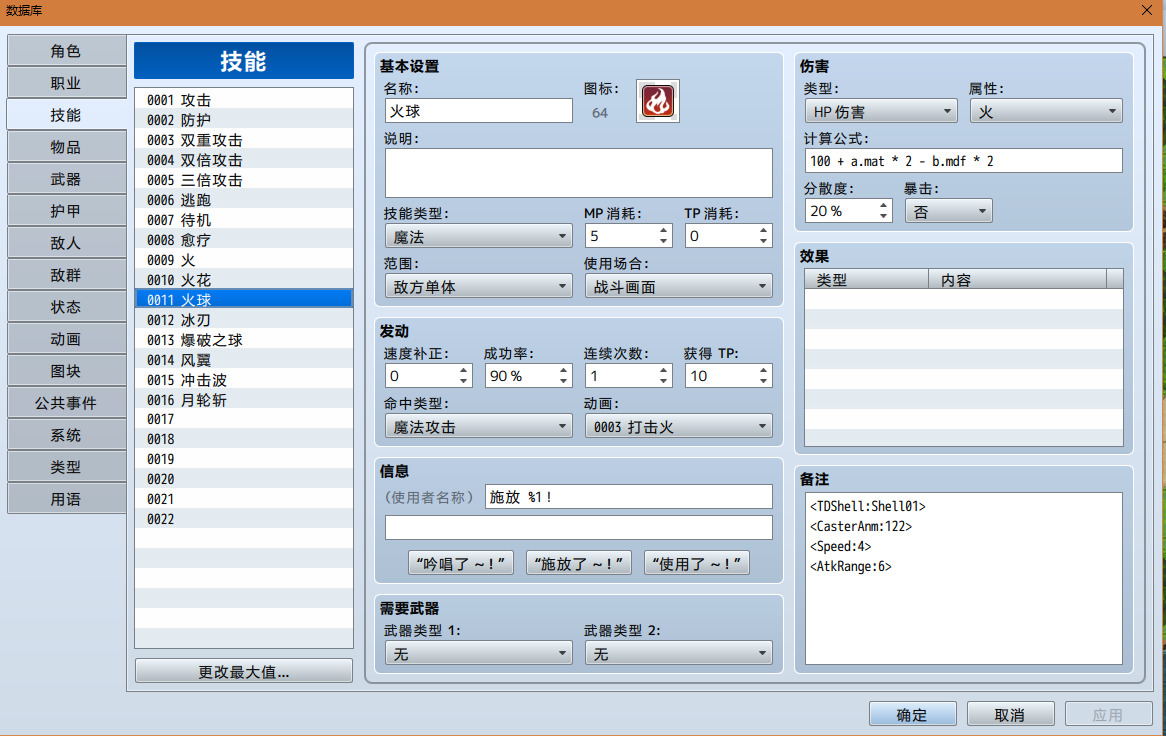Open the 命中类型 dropdown showing 魔法攻击
Screen dimensions: 1166x736
click(478, 426)
